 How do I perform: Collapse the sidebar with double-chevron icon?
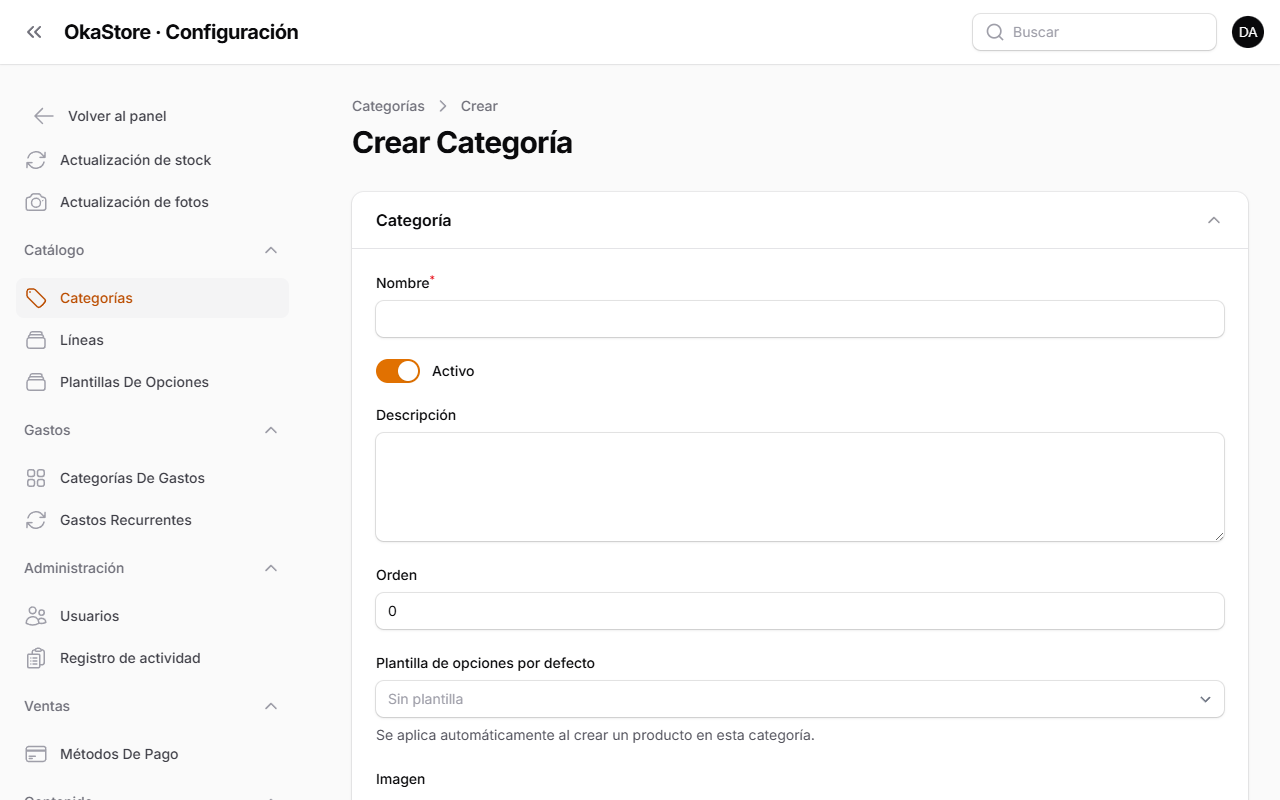click(34, 32)
